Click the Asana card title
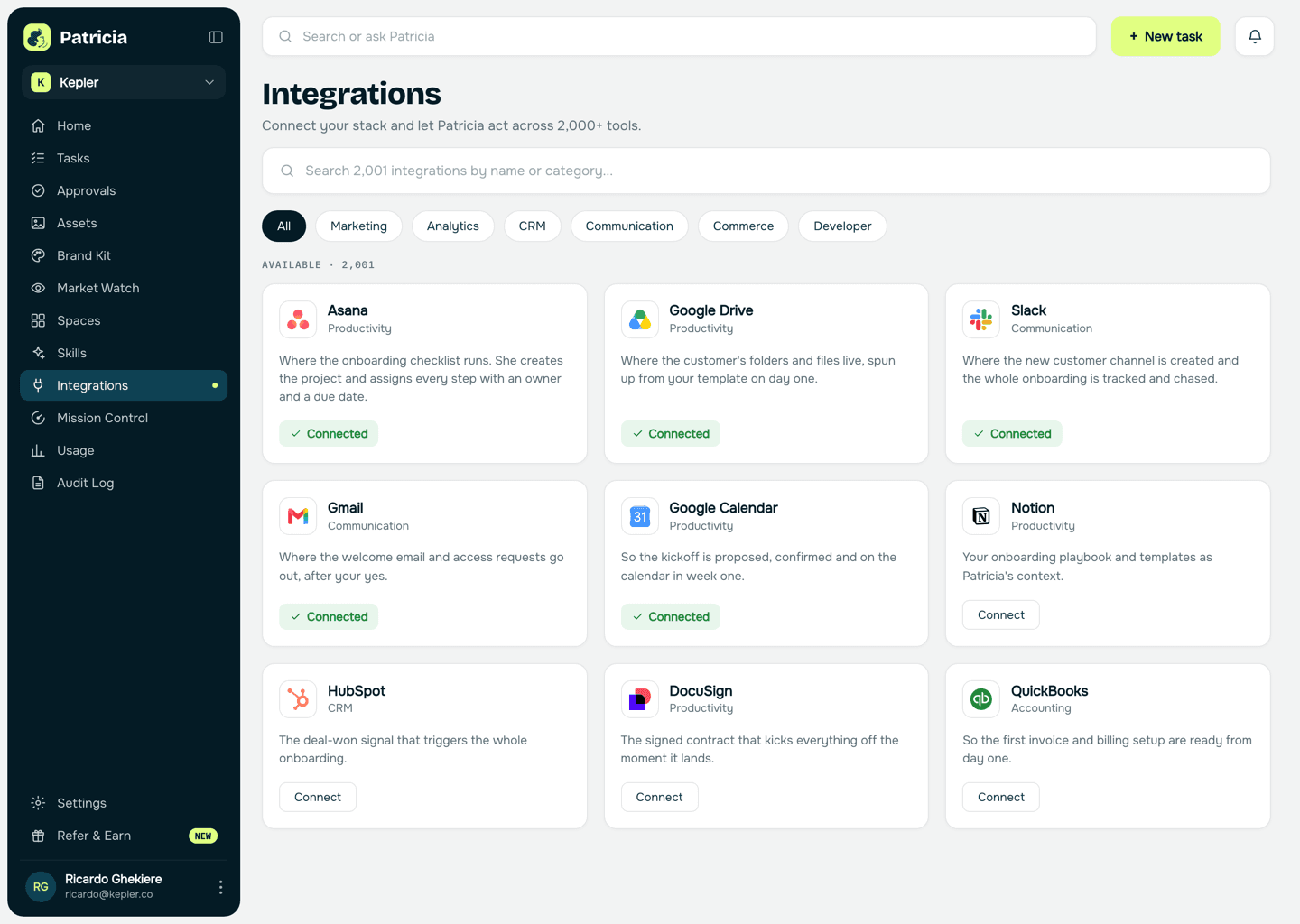 pyautogui.click(x=348, y=310)
